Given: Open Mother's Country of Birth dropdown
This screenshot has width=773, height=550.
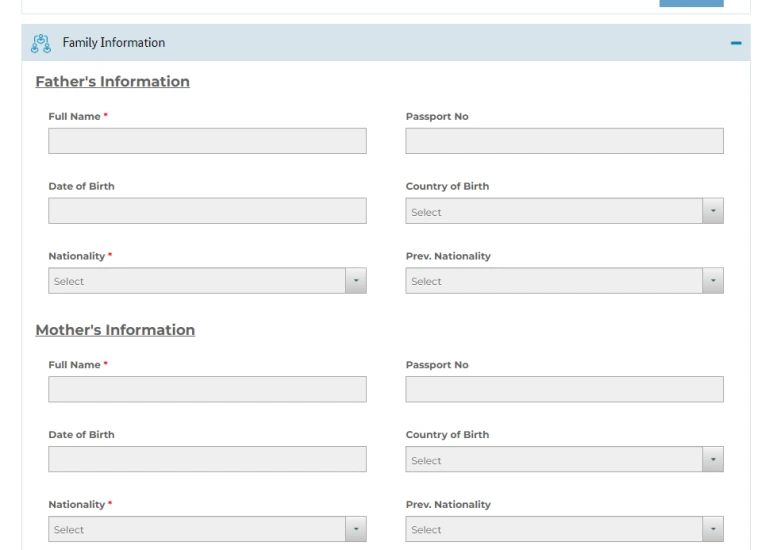Looking at the screenshot, I should (553, 460).
